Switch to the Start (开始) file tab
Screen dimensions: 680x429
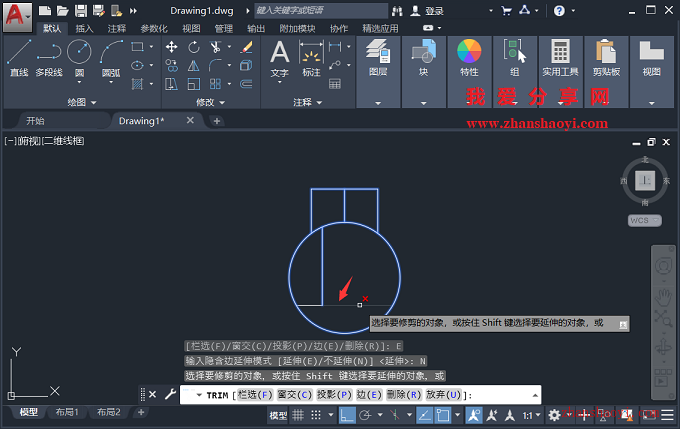pyautogui.click(x=36, y=121)
